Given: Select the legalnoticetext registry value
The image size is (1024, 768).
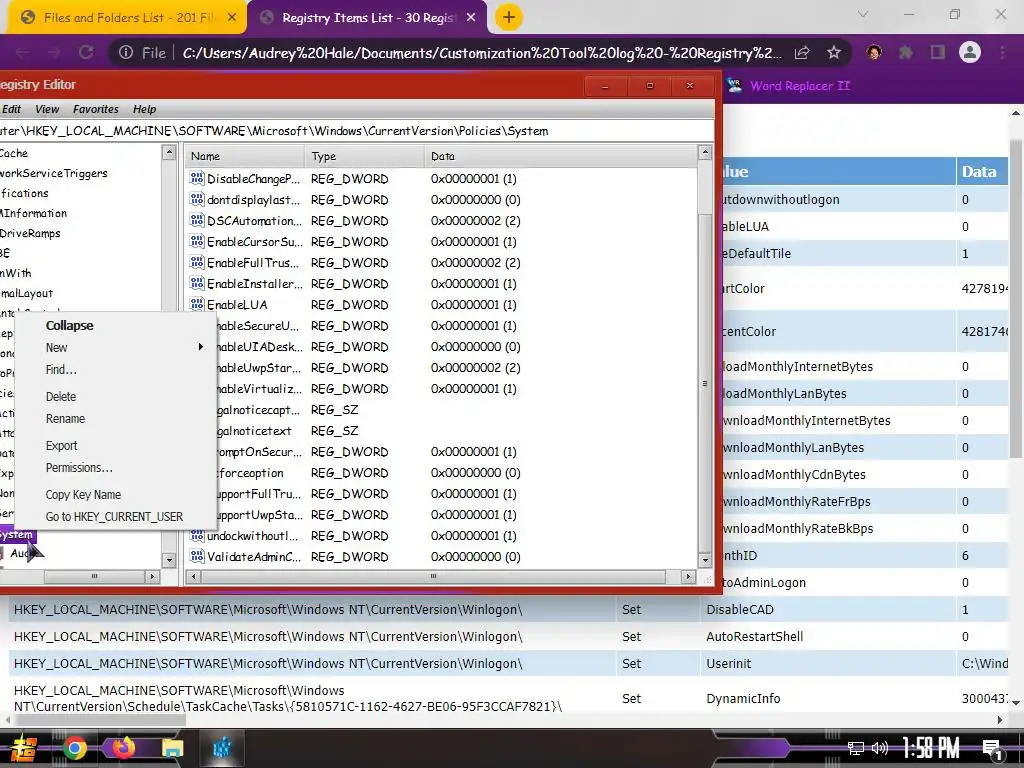Looking at the screenshot, I should point(255,431).
